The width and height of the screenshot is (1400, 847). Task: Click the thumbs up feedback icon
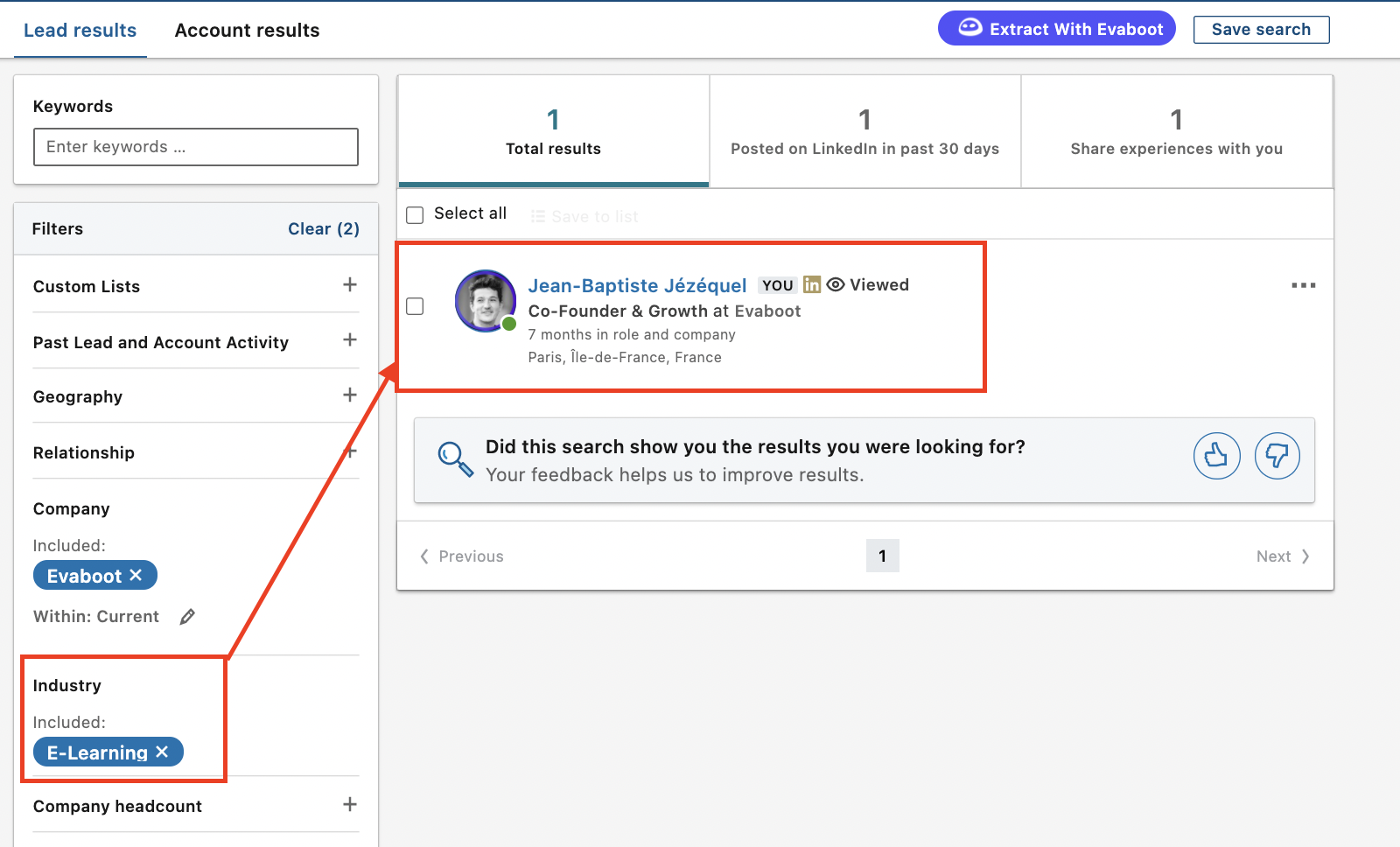tap(1216, 456)
